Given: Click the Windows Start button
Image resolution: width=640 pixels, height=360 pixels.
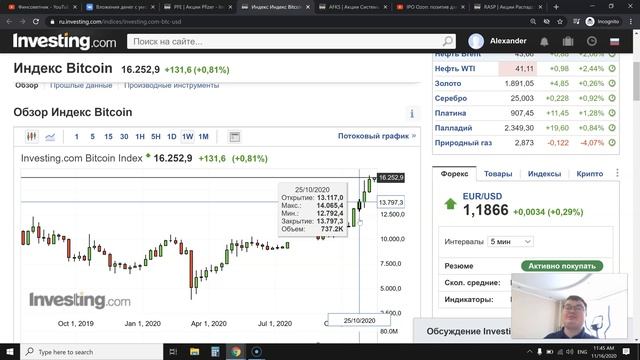Looking at the screenshot, I should (10, 351).
